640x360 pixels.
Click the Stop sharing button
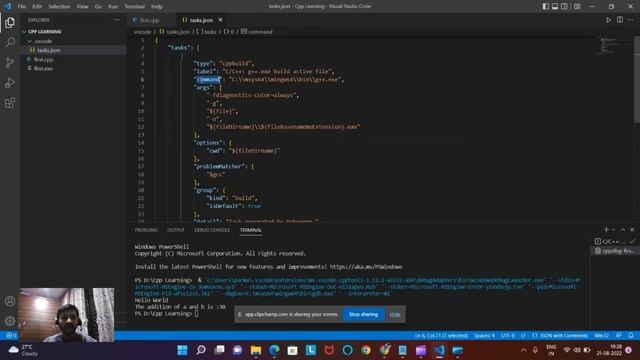[363, 314]
